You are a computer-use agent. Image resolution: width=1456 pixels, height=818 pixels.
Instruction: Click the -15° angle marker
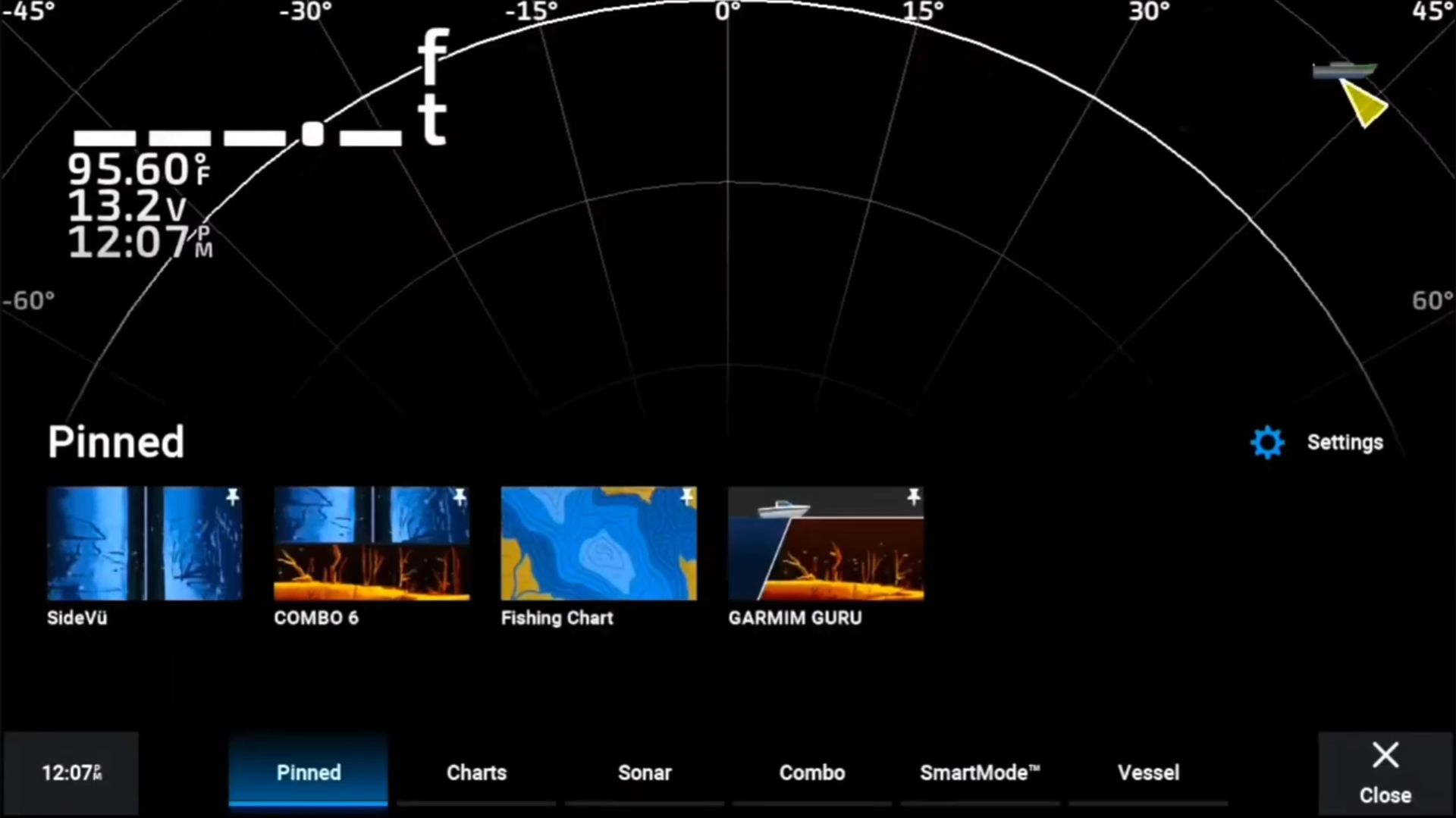click(x=531, y=11)
